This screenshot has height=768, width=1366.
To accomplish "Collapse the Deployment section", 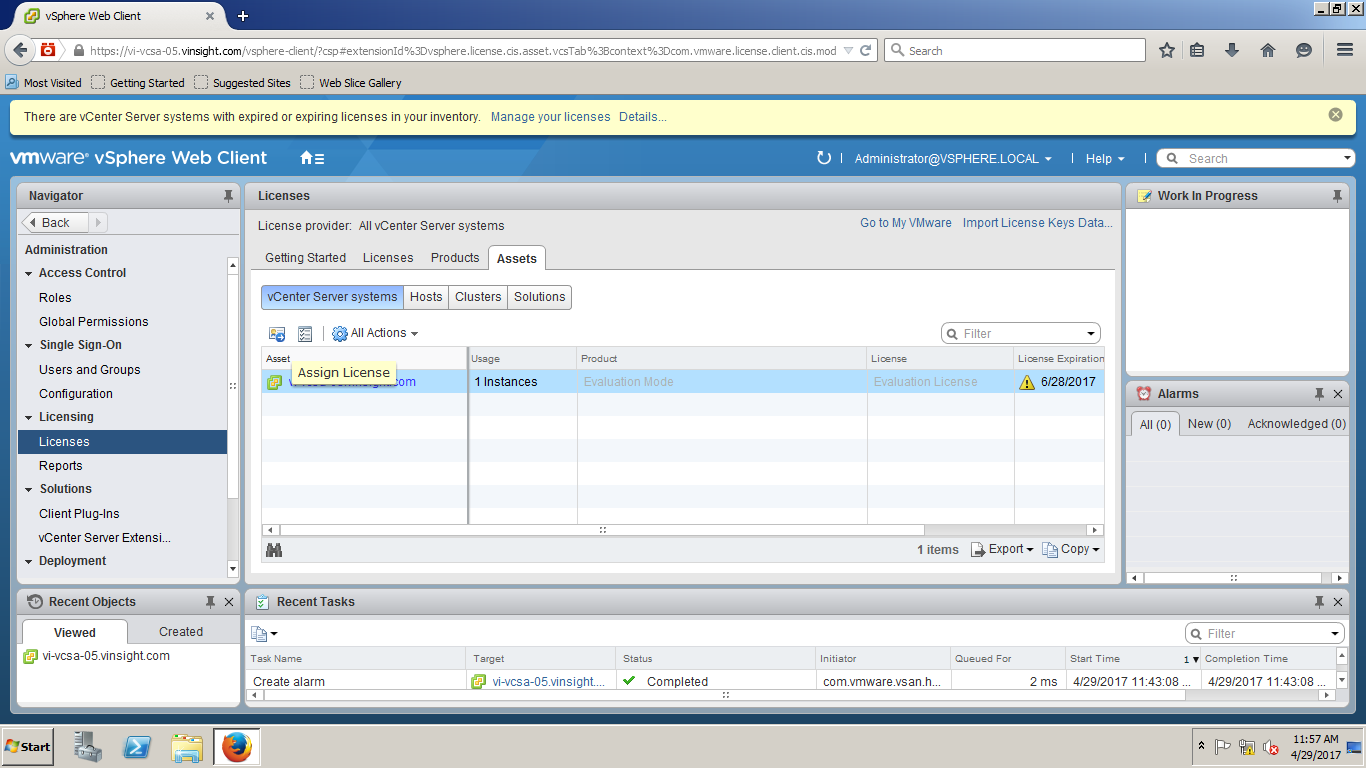I will [29, 561].
